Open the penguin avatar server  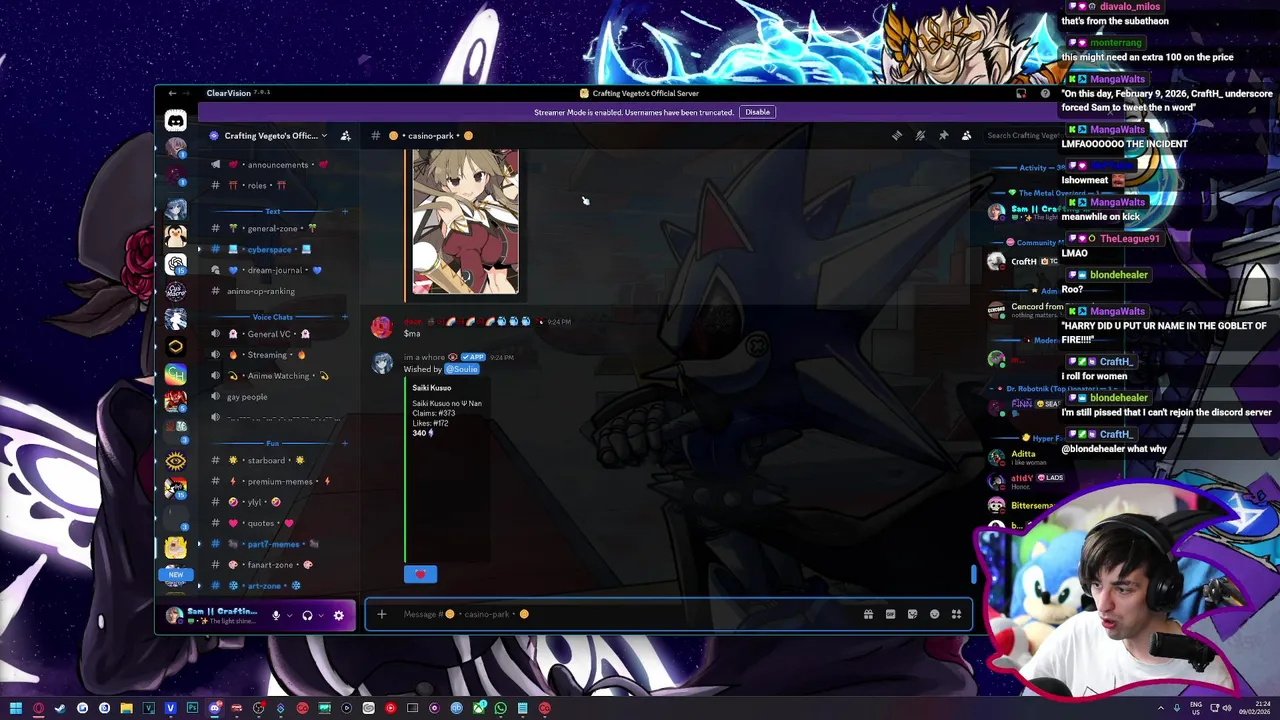coord(176,237)
